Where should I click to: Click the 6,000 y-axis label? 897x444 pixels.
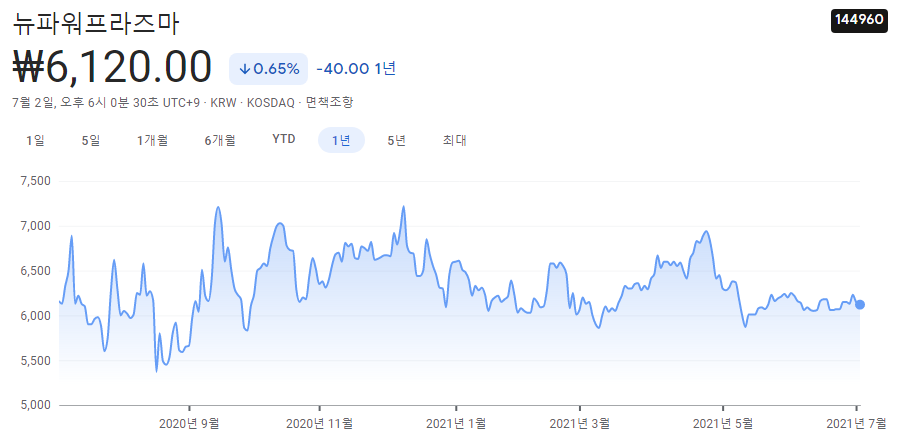(35, 316)
